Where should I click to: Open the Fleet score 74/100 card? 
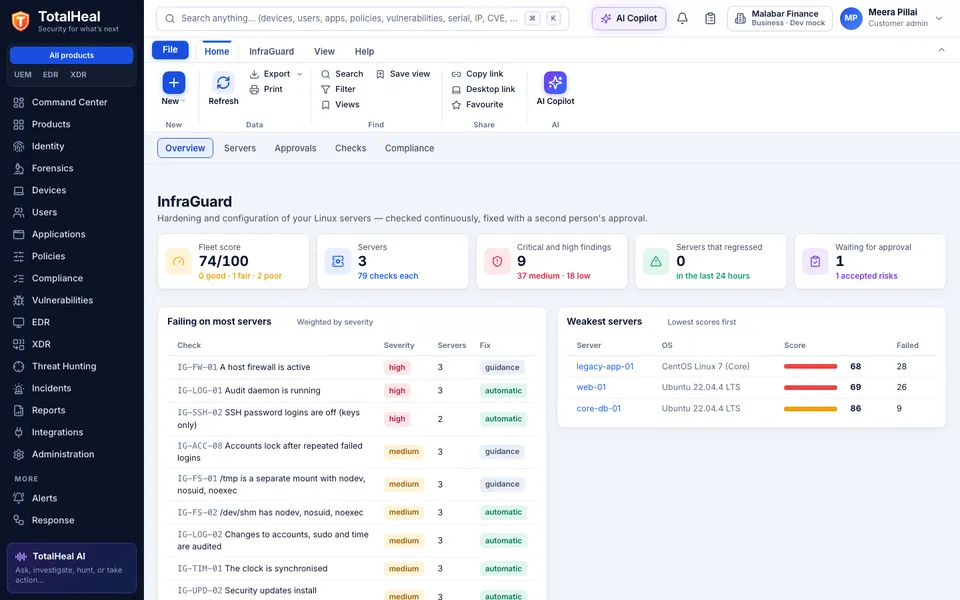(x=233, y=261)
